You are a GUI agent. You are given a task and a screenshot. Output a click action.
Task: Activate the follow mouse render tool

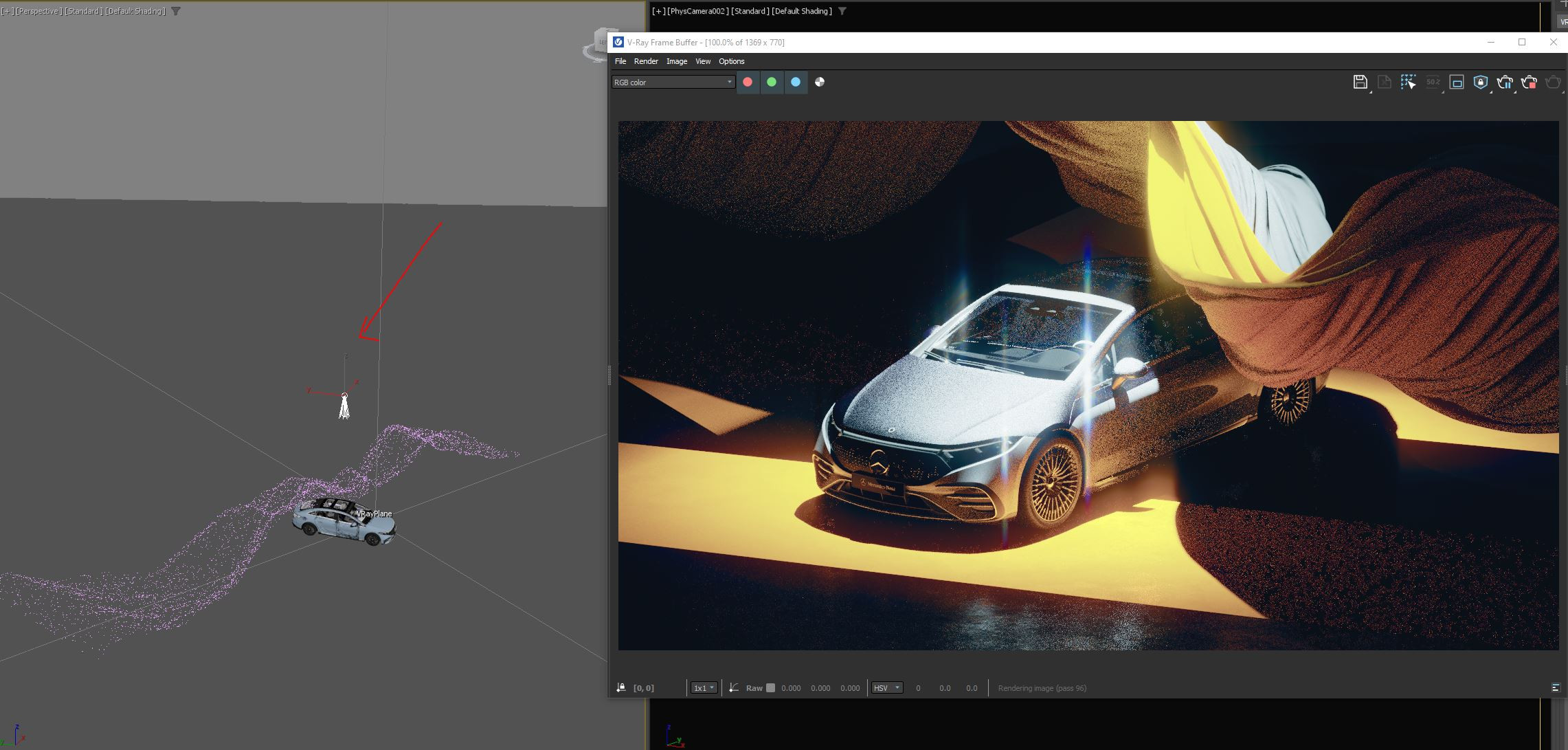1408,82
